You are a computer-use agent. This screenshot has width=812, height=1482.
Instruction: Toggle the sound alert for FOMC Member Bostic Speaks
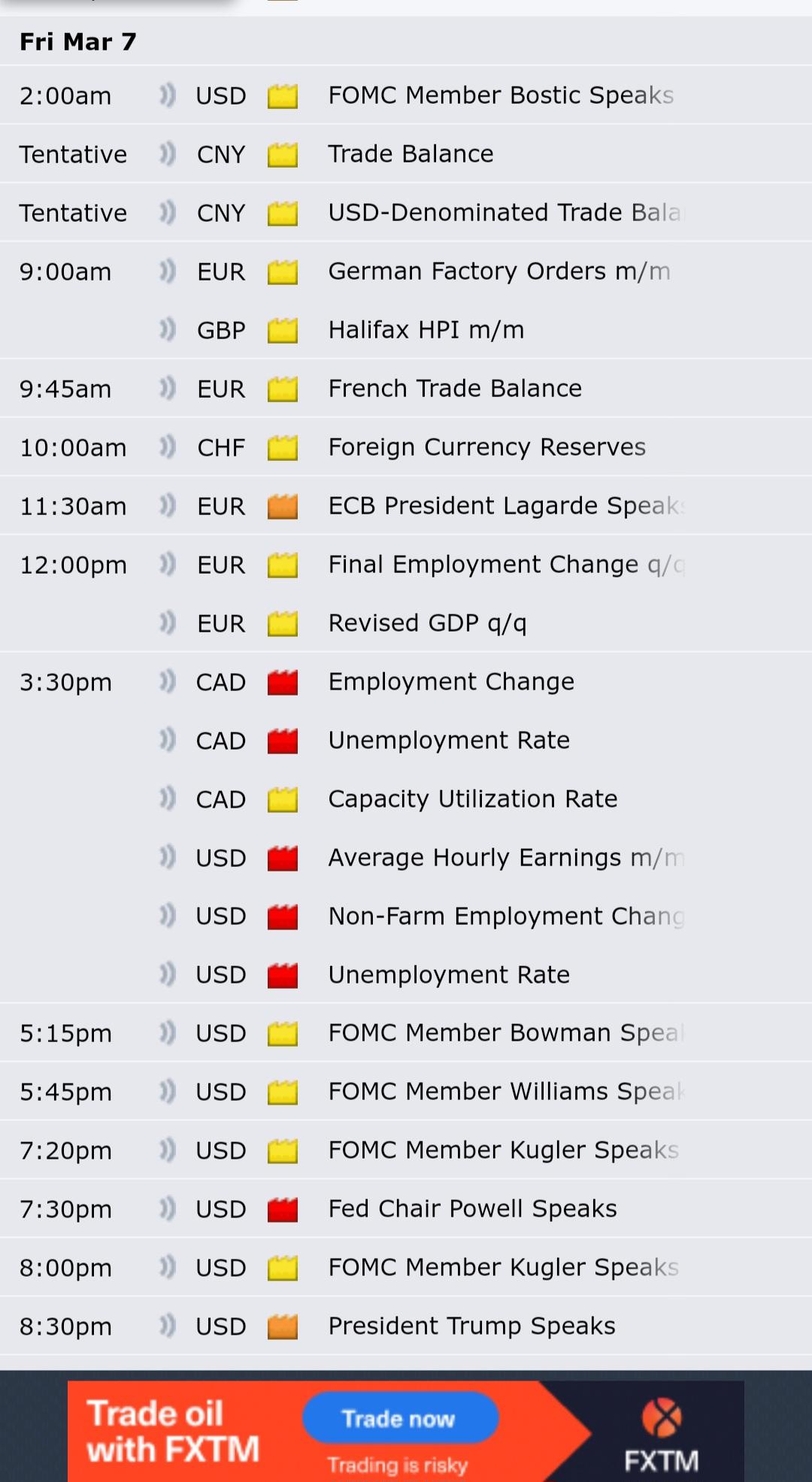pos(167,95)
